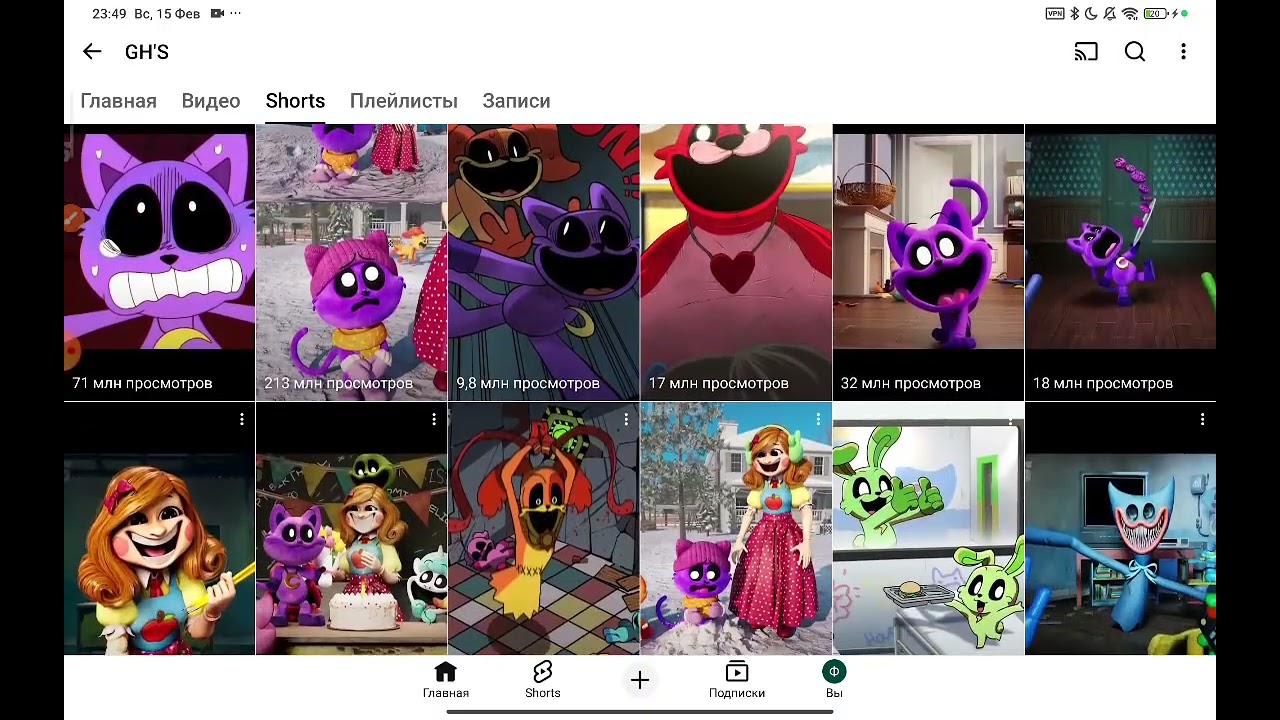Open options for snowy red-dress short

click(818, 420)
